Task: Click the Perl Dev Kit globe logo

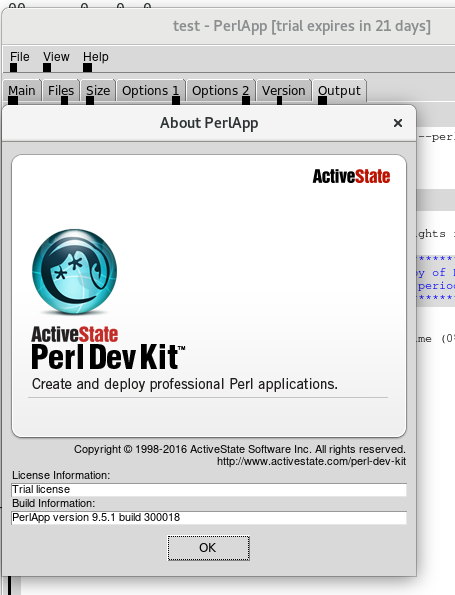Action: click(x=74, y=271)
